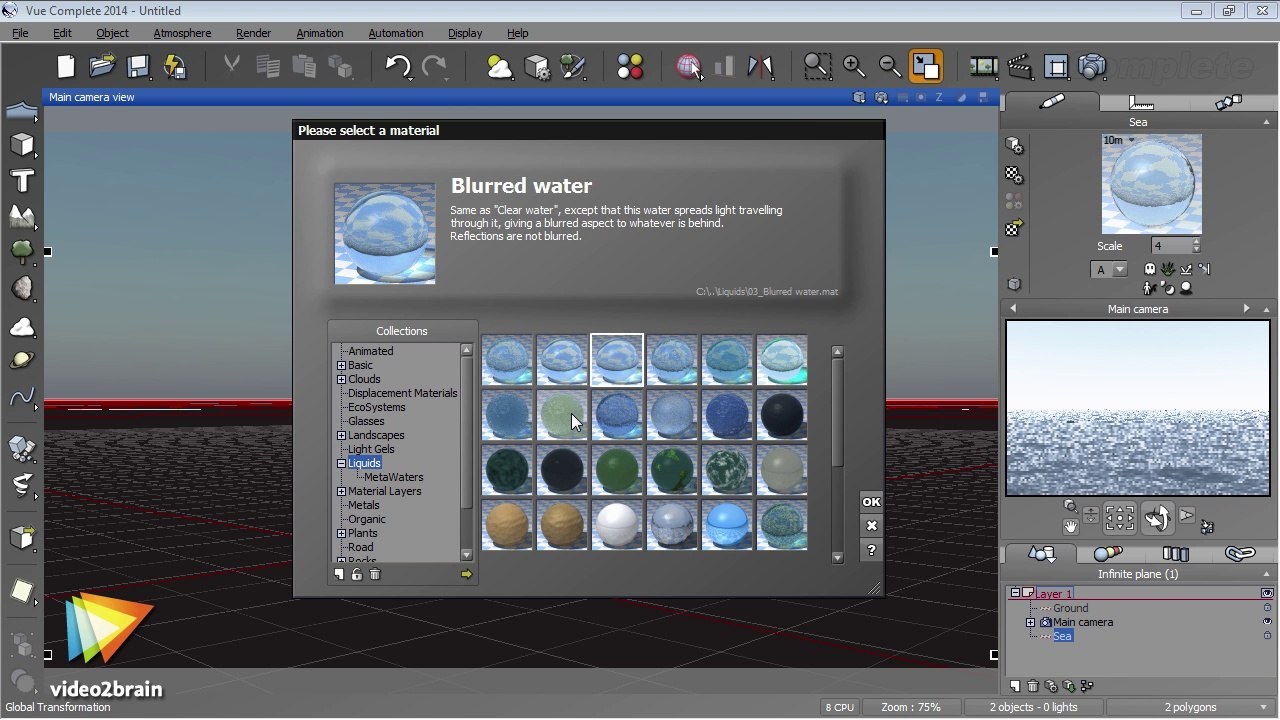Click the zoom-in magnifier toolbar icon
Image resolution: width=1280 pixels, height=720 pixels.
click(854, 67)
